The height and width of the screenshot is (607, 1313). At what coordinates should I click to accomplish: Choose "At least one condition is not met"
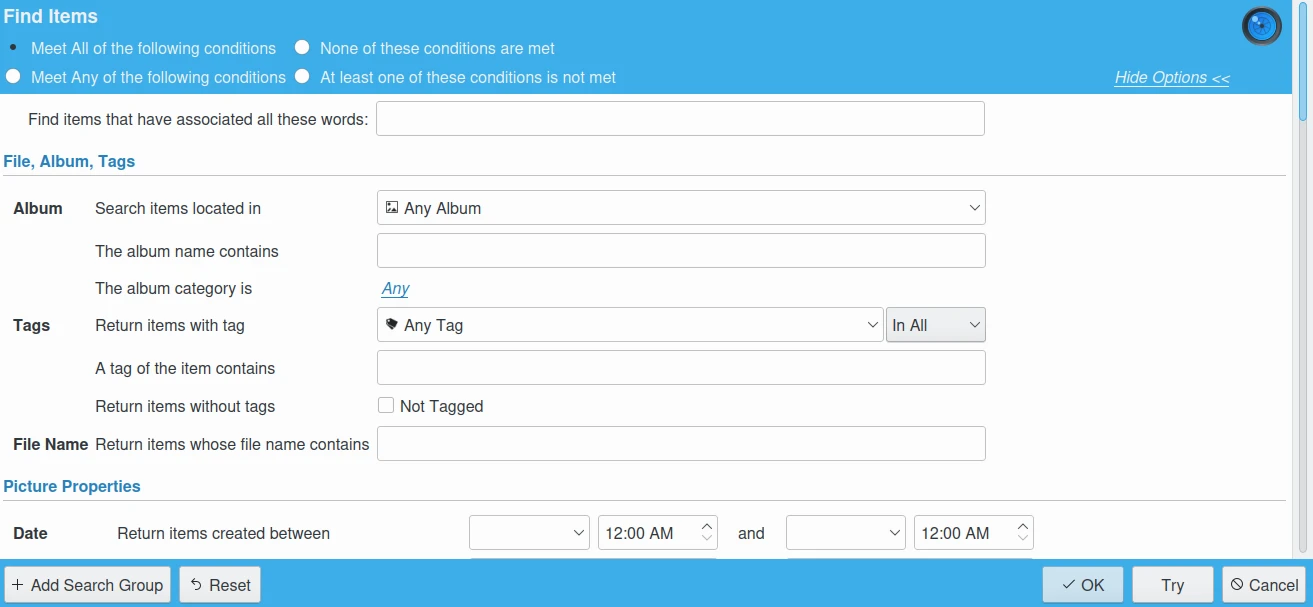[x=302, y=77]
